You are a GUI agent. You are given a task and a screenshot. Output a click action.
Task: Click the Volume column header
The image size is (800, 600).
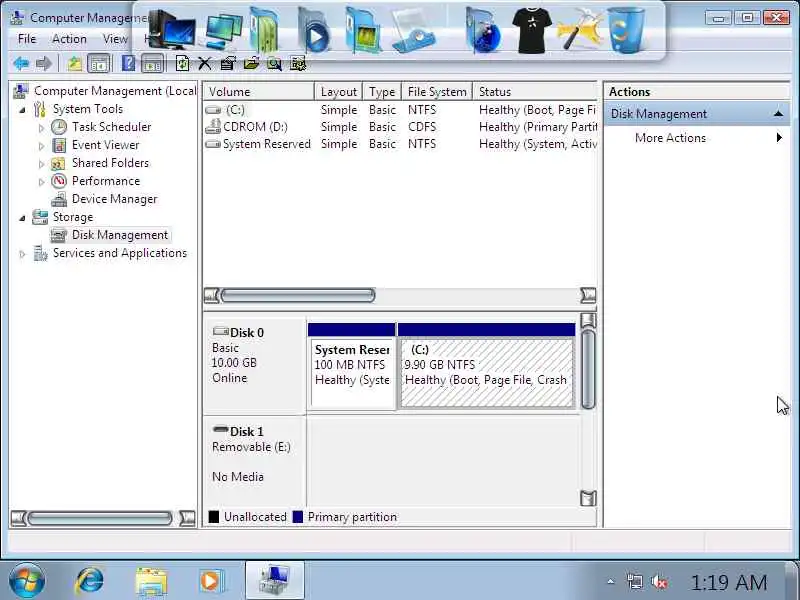coord(259,92)
